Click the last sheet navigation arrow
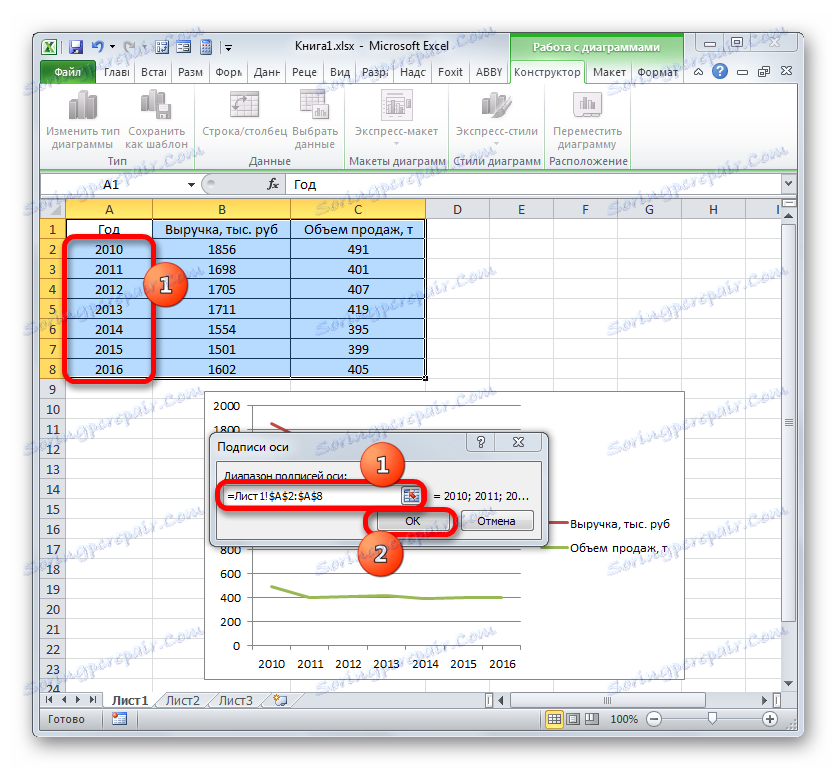 coord(93,699)
